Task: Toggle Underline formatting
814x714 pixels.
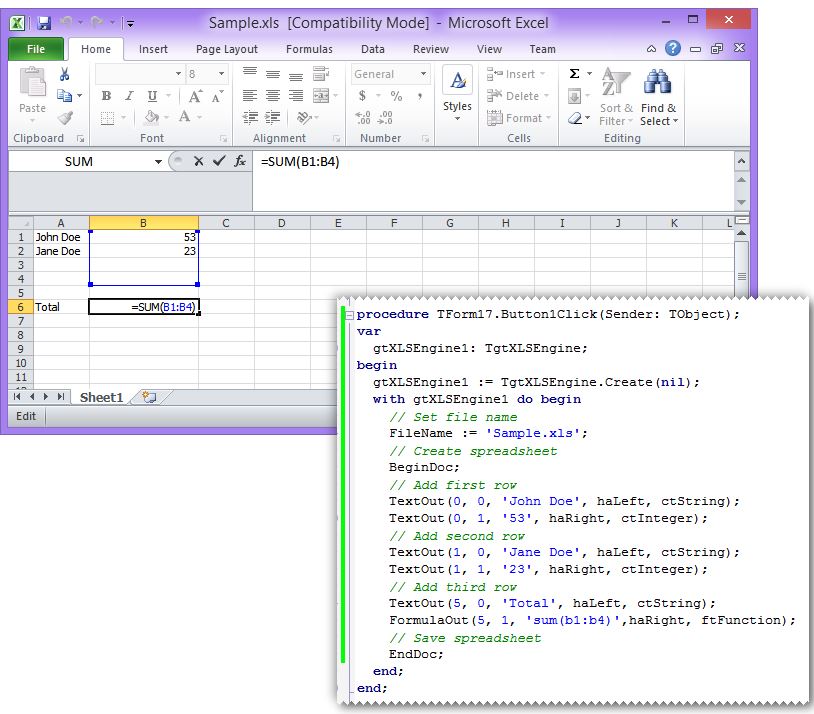Action: click(152, 96)
